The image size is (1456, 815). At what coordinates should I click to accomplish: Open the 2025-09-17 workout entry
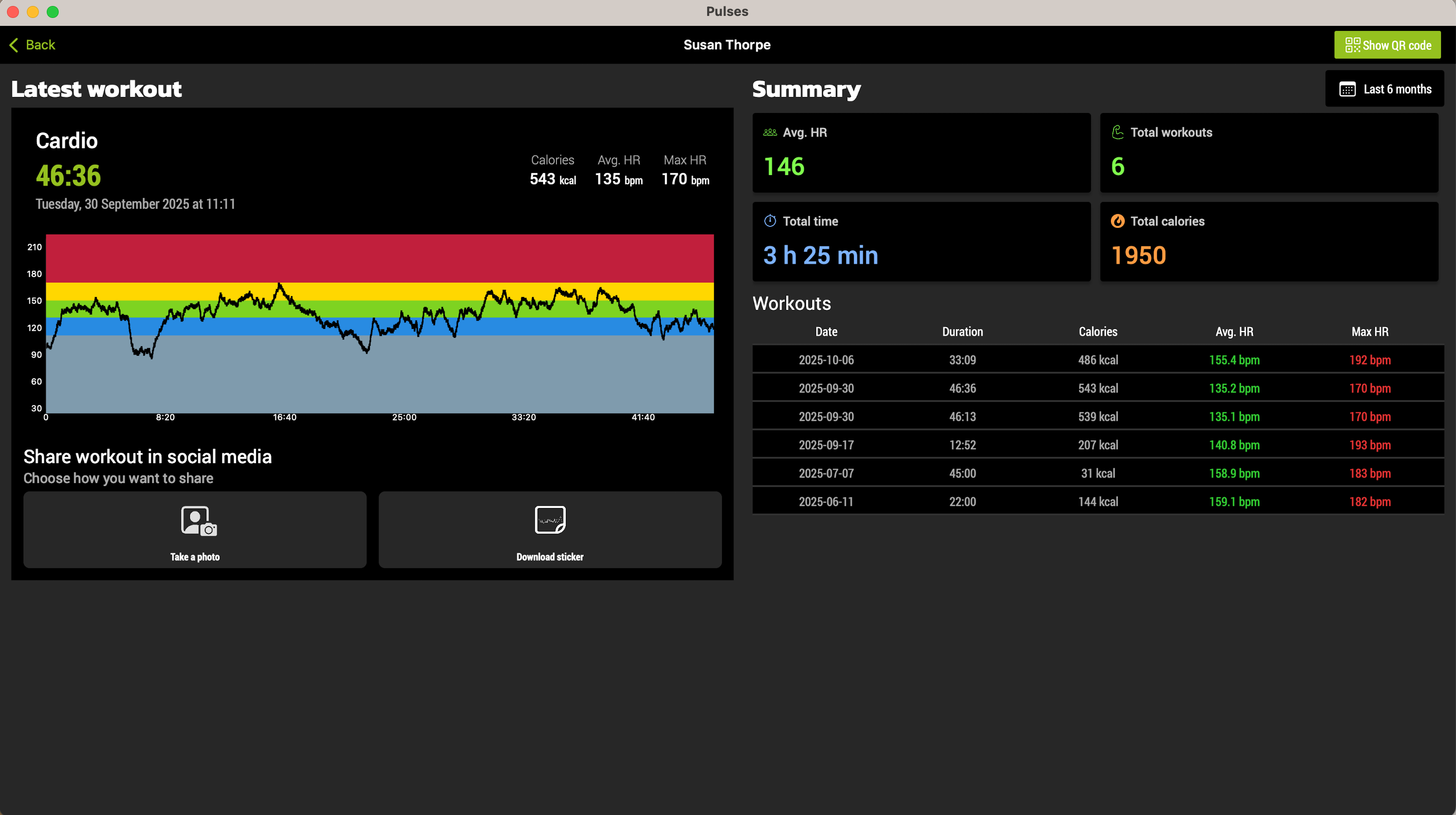1097,445
